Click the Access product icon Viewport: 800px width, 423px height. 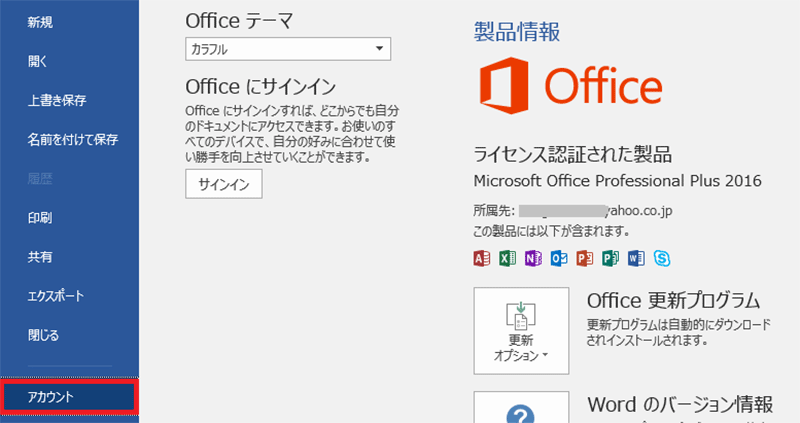click(482, 258)
